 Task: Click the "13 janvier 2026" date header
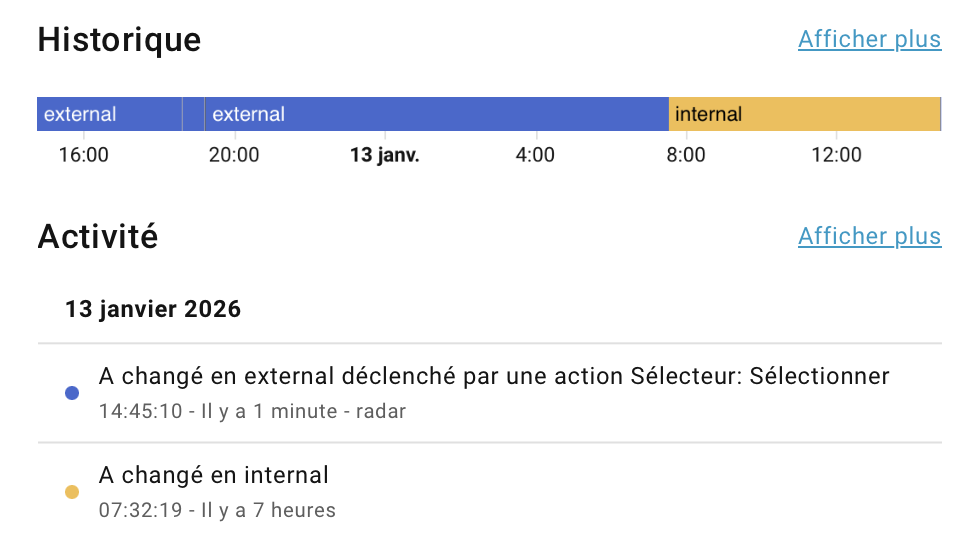pyautogui.click(x=153, y=309)
